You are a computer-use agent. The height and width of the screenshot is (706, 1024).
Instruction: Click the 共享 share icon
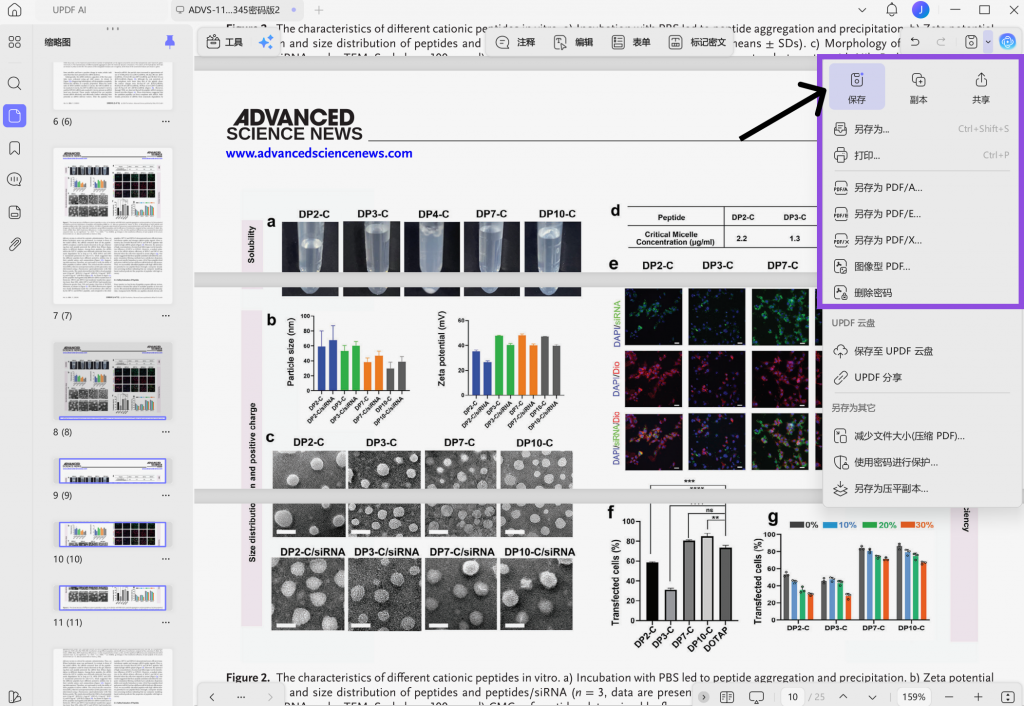(980, 87)
